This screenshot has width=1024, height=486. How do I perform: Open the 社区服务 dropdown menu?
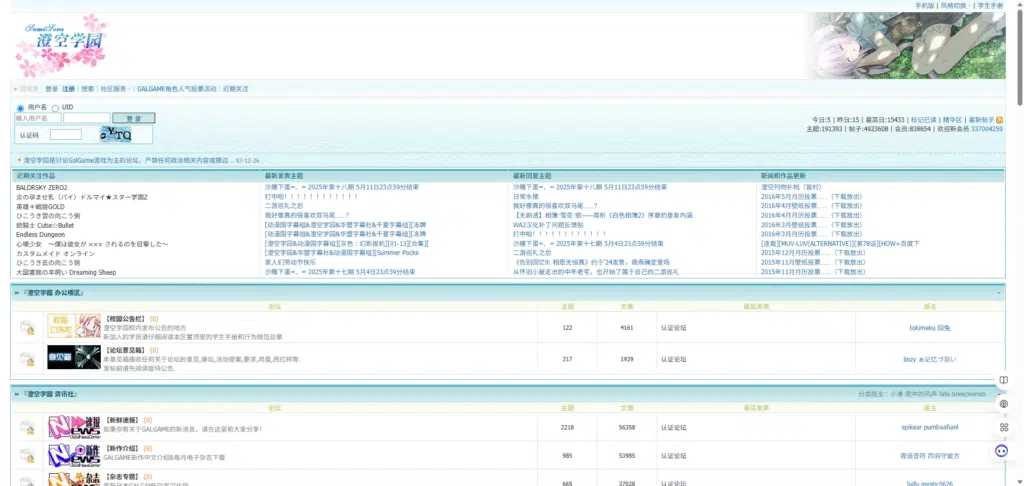pyautogui.click(x=115, y=89)
